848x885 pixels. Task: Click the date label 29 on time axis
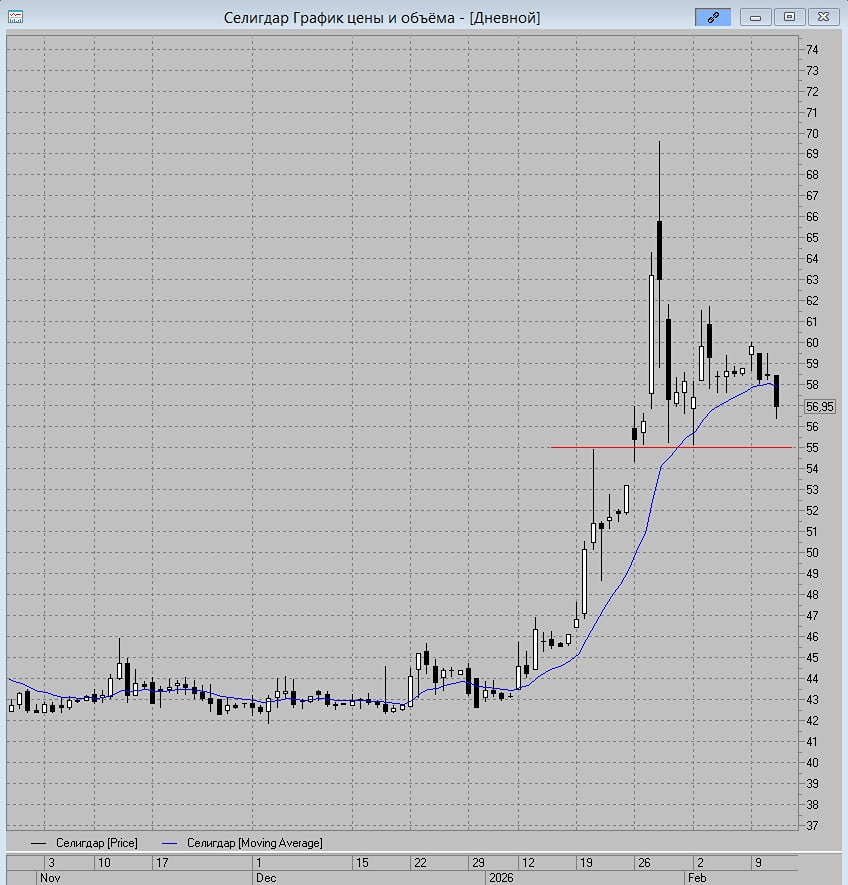pyautogui.click(x=478, y=862)
